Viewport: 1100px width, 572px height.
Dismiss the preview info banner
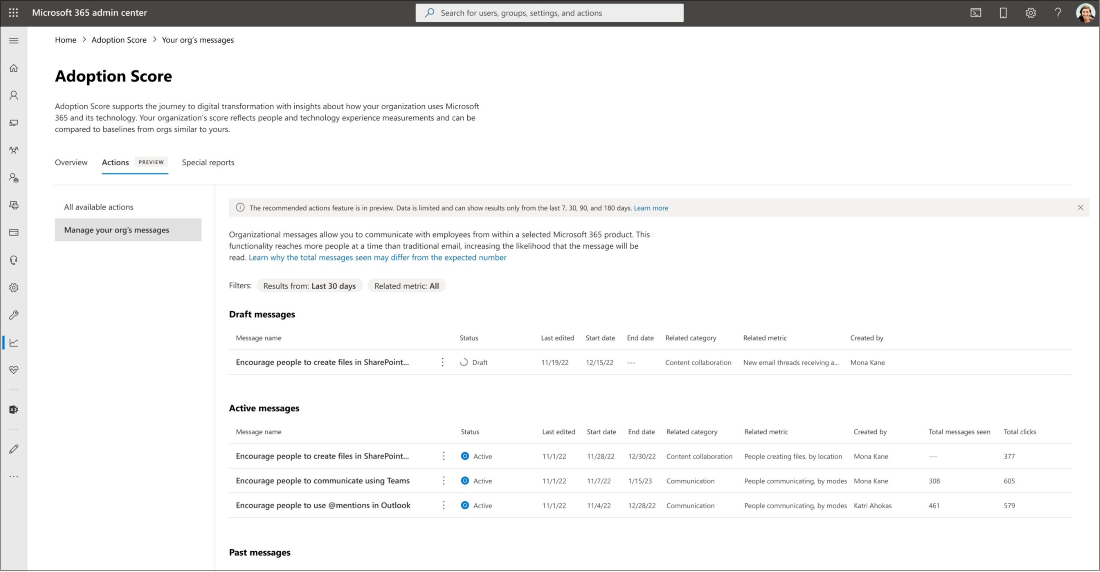click(x=1080, y=208)
